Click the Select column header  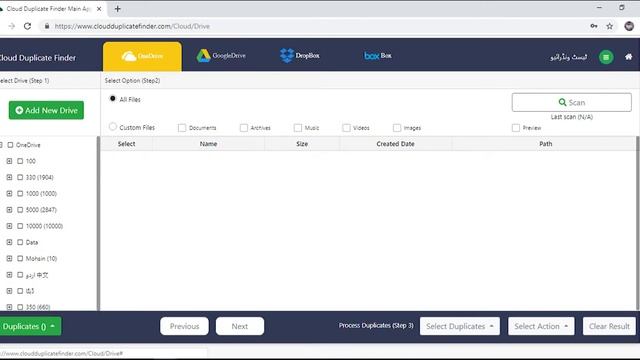click(127, 144)
